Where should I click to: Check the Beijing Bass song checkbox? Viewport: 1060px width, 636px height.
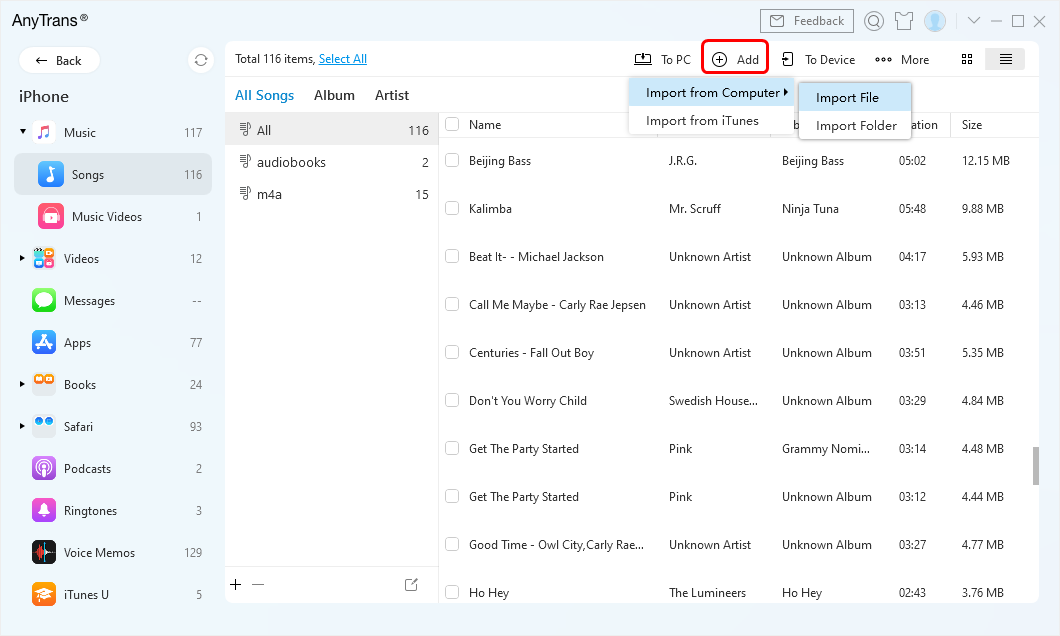tap(452, 160)
